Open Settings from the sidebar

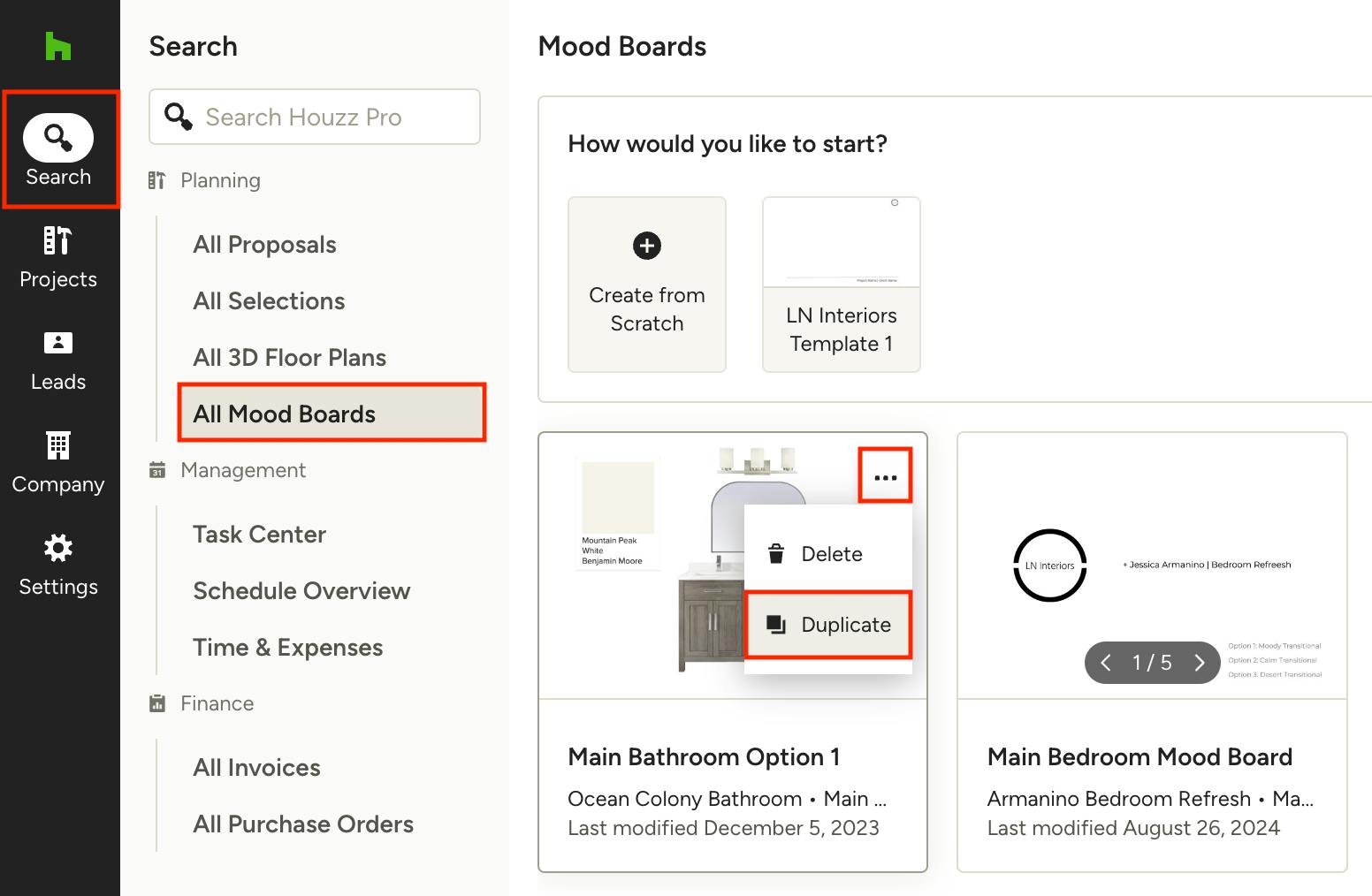click(x=58, y=564)
